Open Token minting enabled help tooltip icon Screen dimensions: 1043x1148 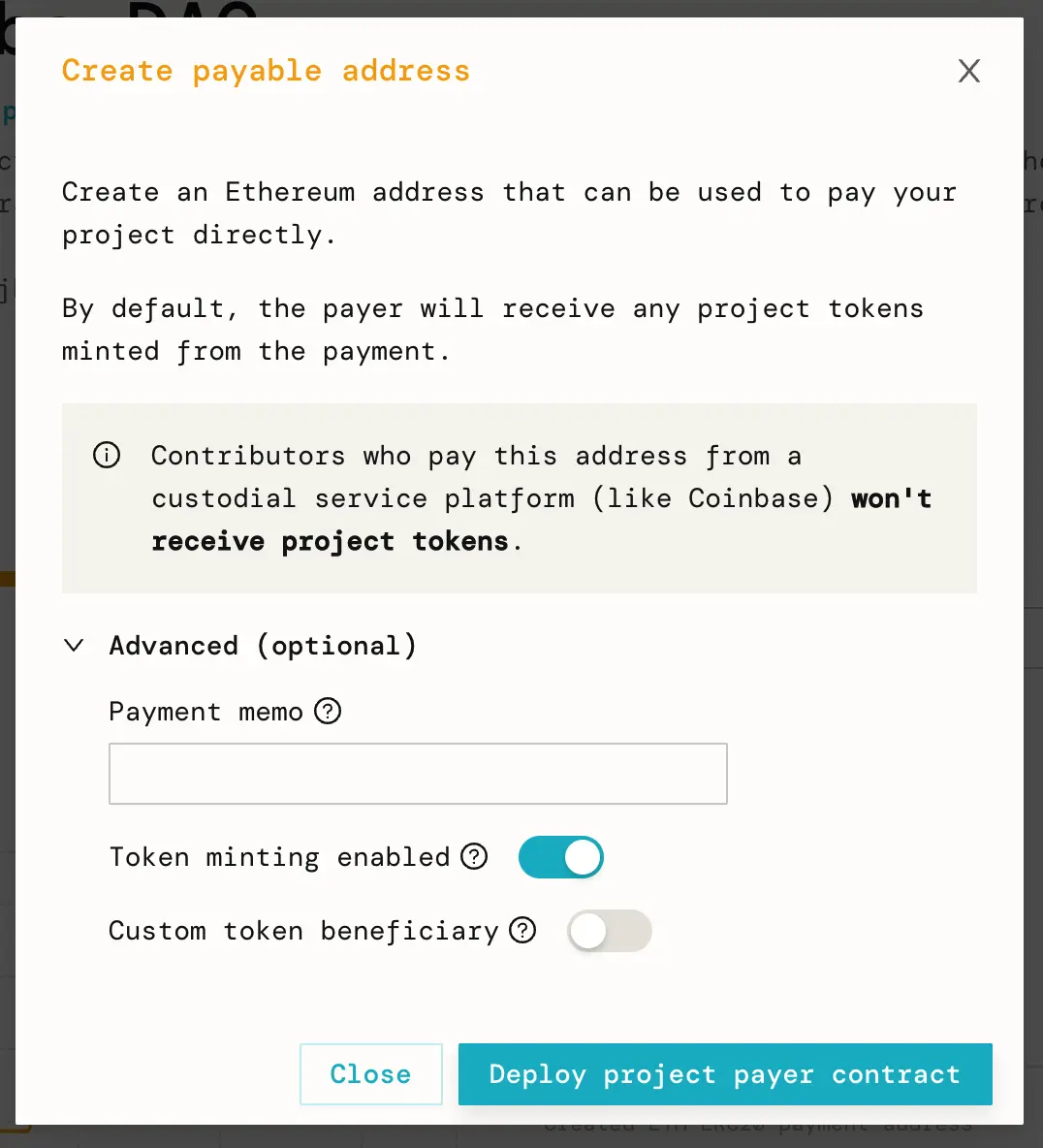click(x=474, y=857)
